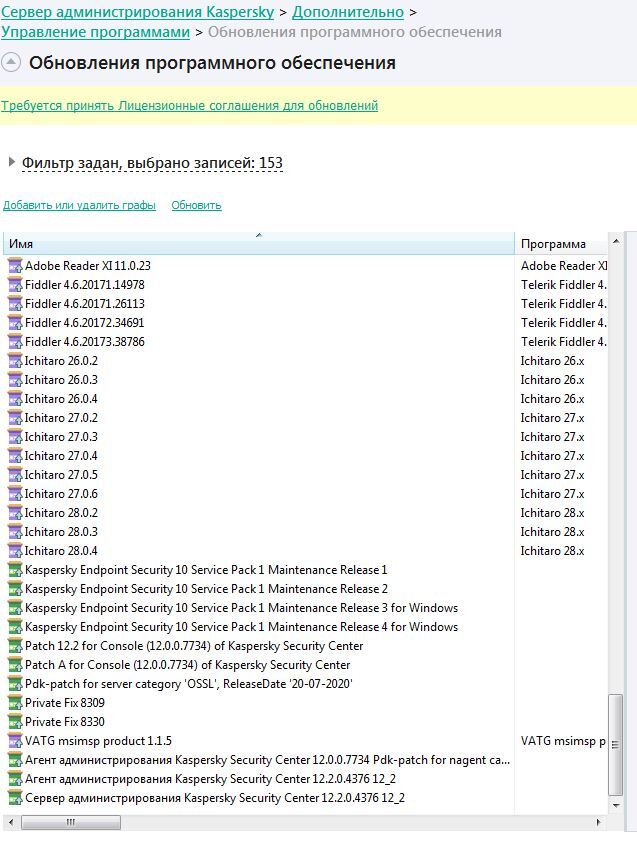Click the icon beside Fiddler 4.6.20173.38786
Viewport: 637px width, 850px height.
coord(15,342)
